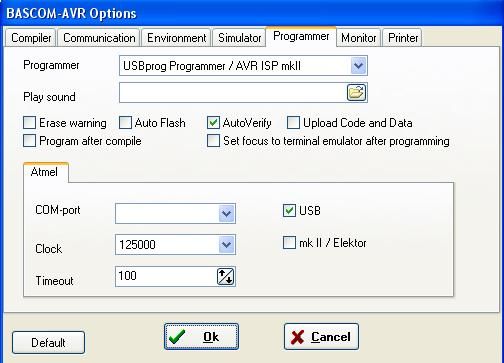Enable Set focus to terminal emulator option

(213, 141)
